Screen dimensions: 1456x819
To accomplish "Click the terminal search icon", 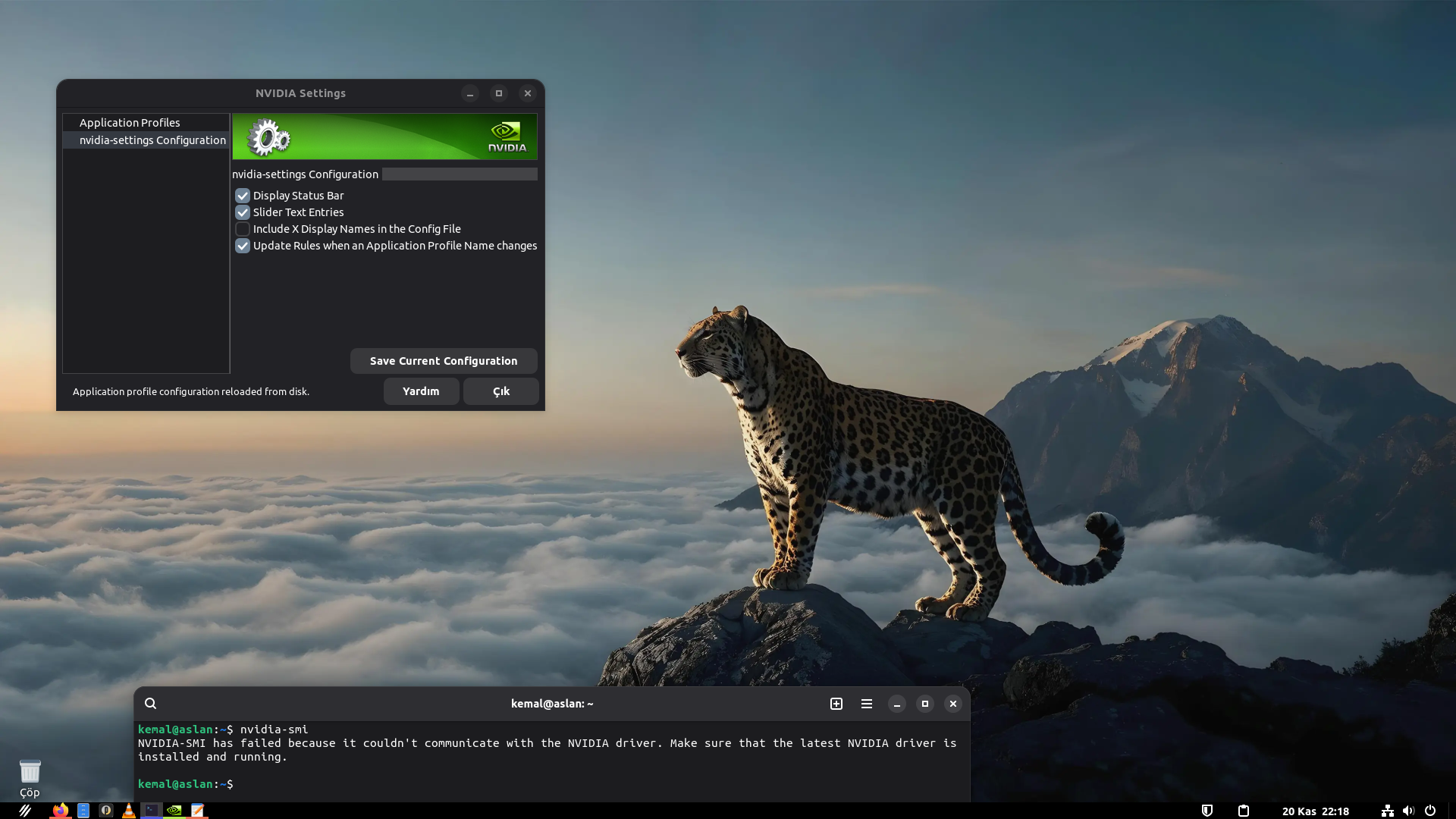I will pyautogui.click(x=150, y=704).
